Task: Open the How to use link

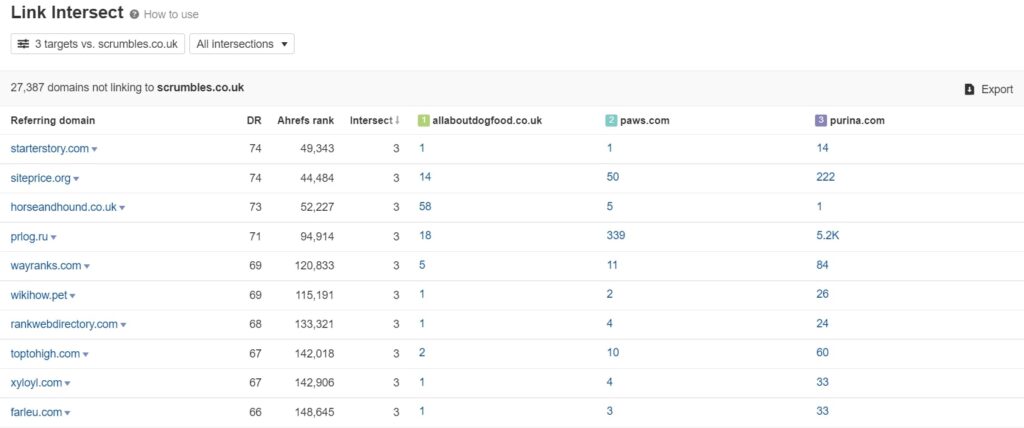Action: point(171,14)
